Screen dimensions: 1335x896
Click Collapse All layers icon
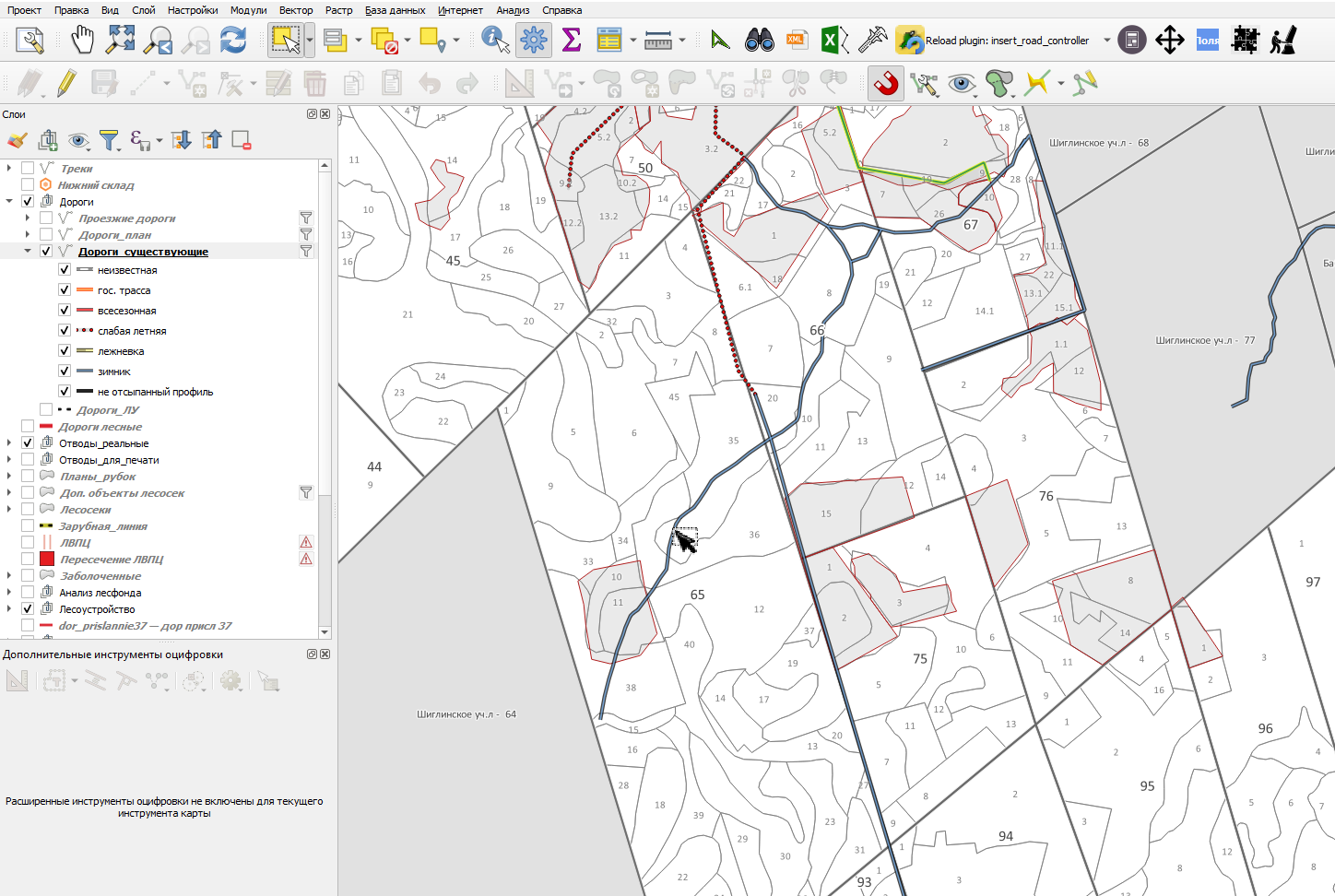pos(212,140)
